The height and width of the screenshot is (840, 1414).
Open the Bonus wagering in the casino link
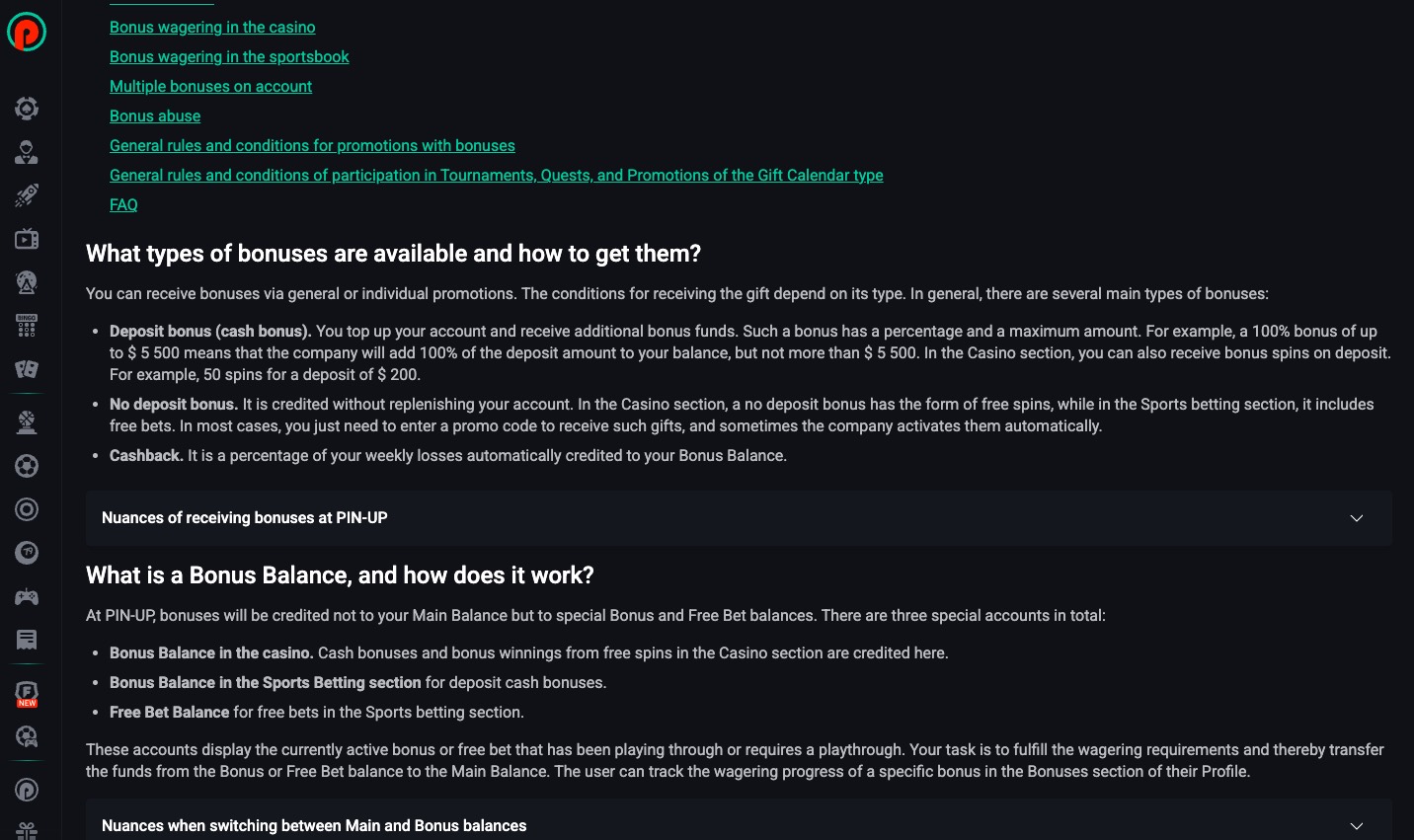coord(212,27)
